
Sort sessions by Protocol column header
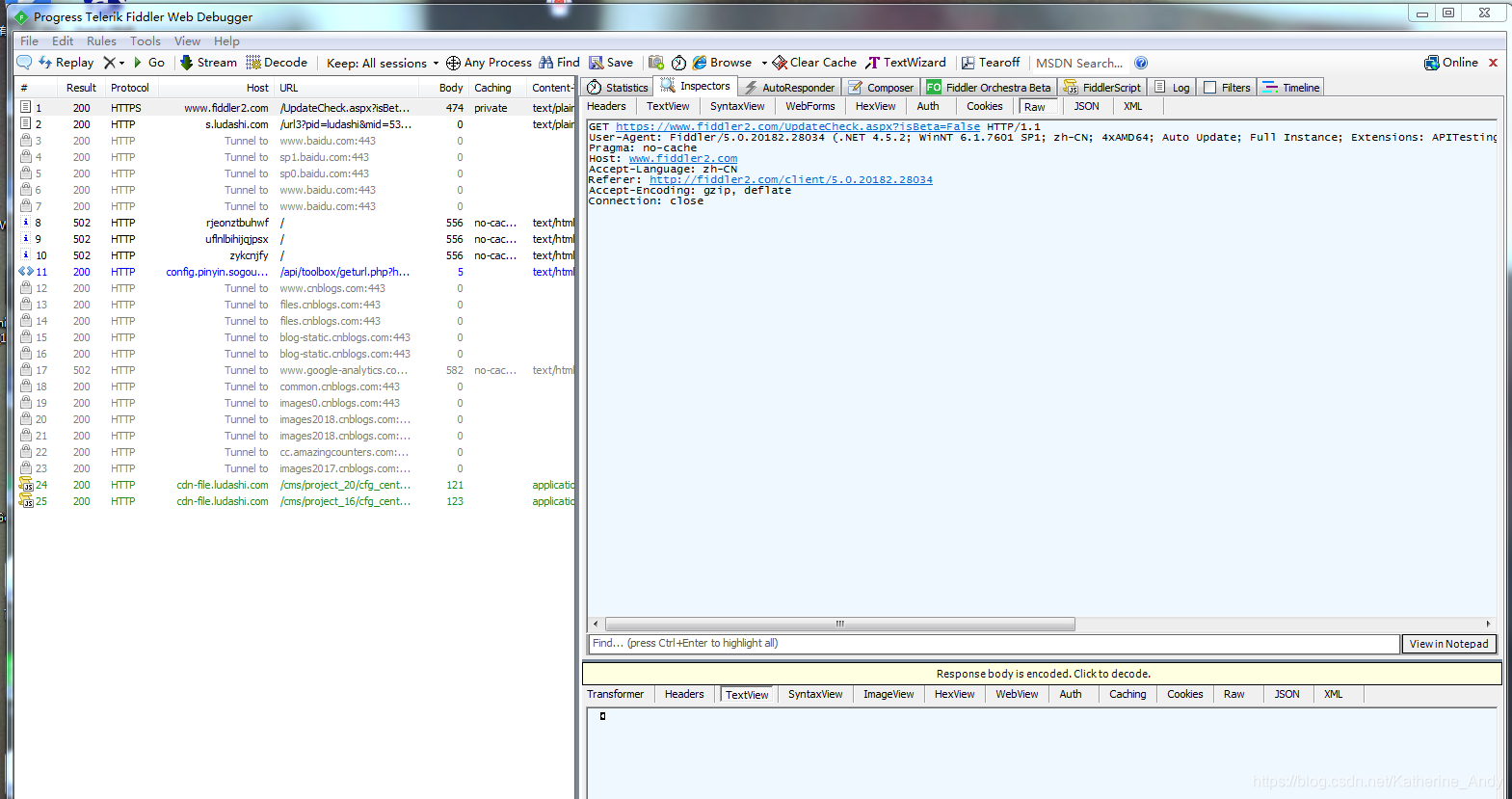[130, 88]
